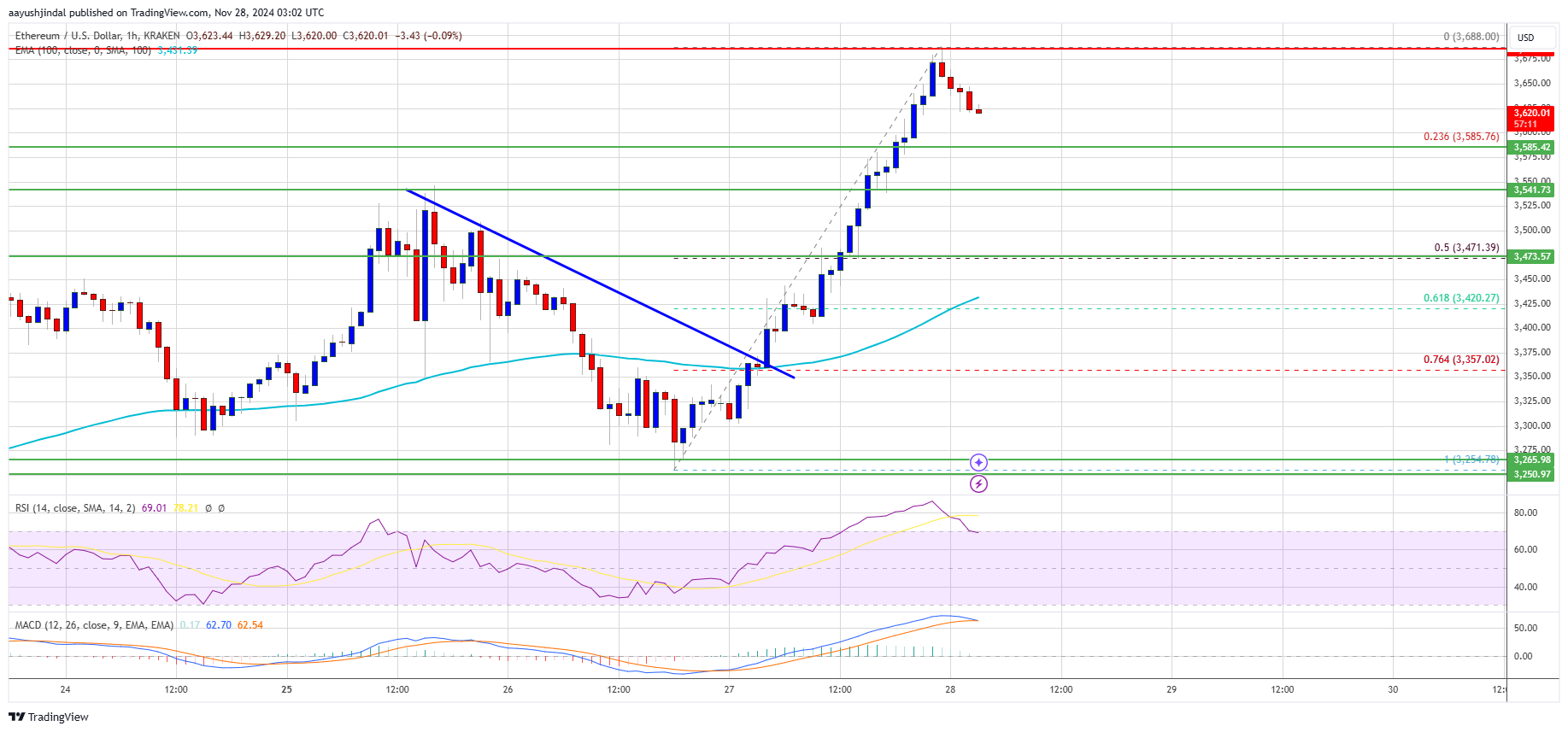
Task: Open the MACD indicator legend
Action: click(94, 625)
